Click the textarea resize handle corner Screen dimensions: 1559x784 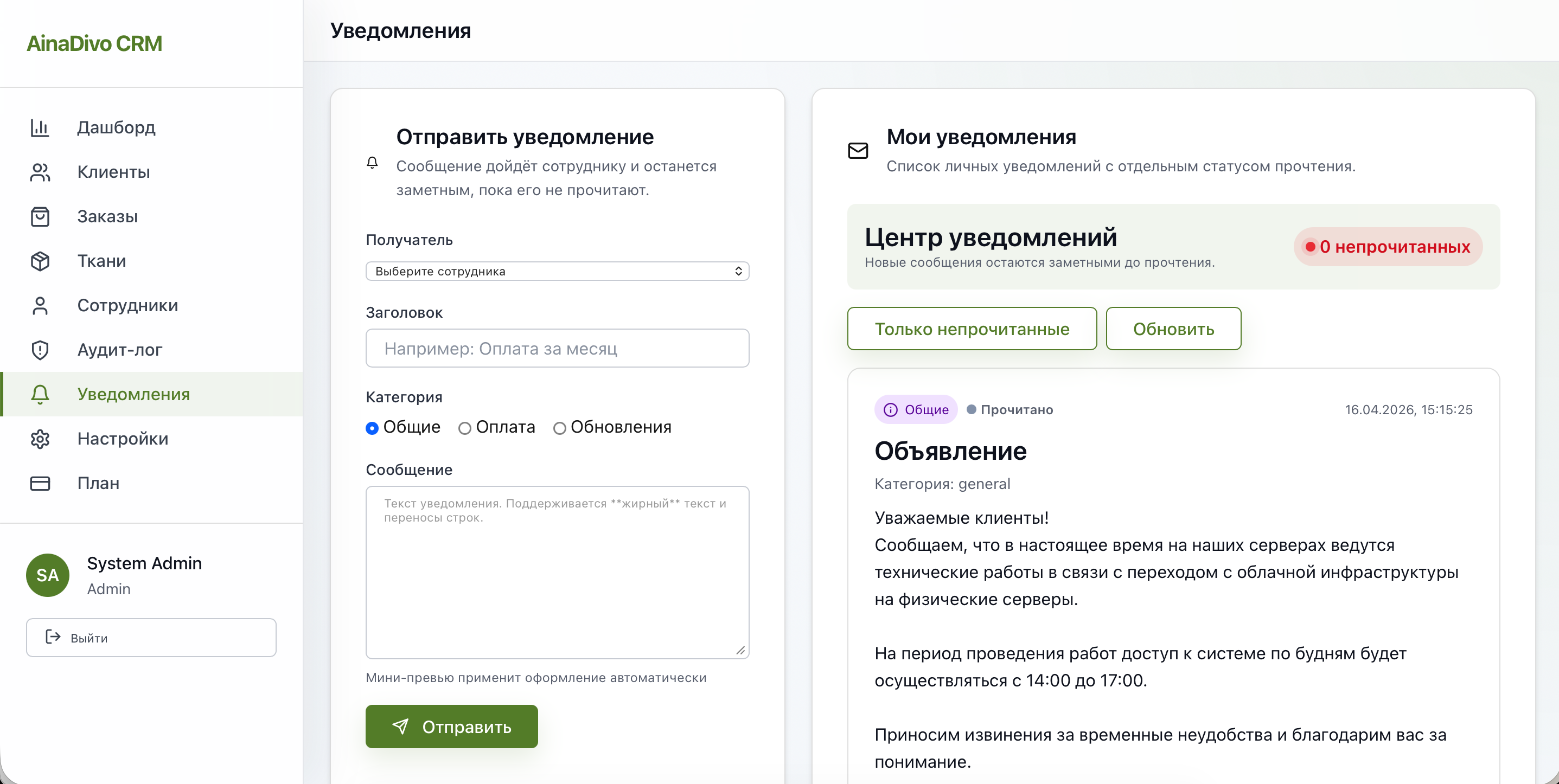coord(740,650)
